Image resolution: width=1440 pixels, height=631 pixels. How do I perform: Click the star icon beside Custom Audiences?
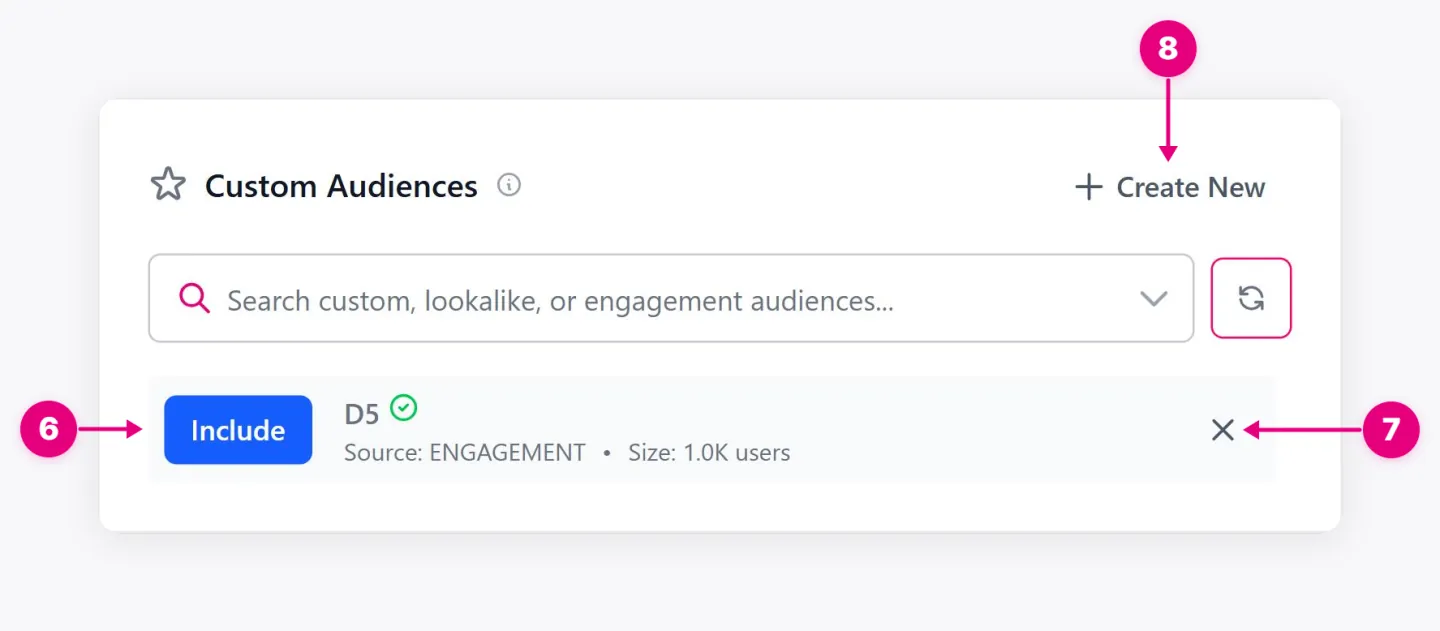pos(168,185)
